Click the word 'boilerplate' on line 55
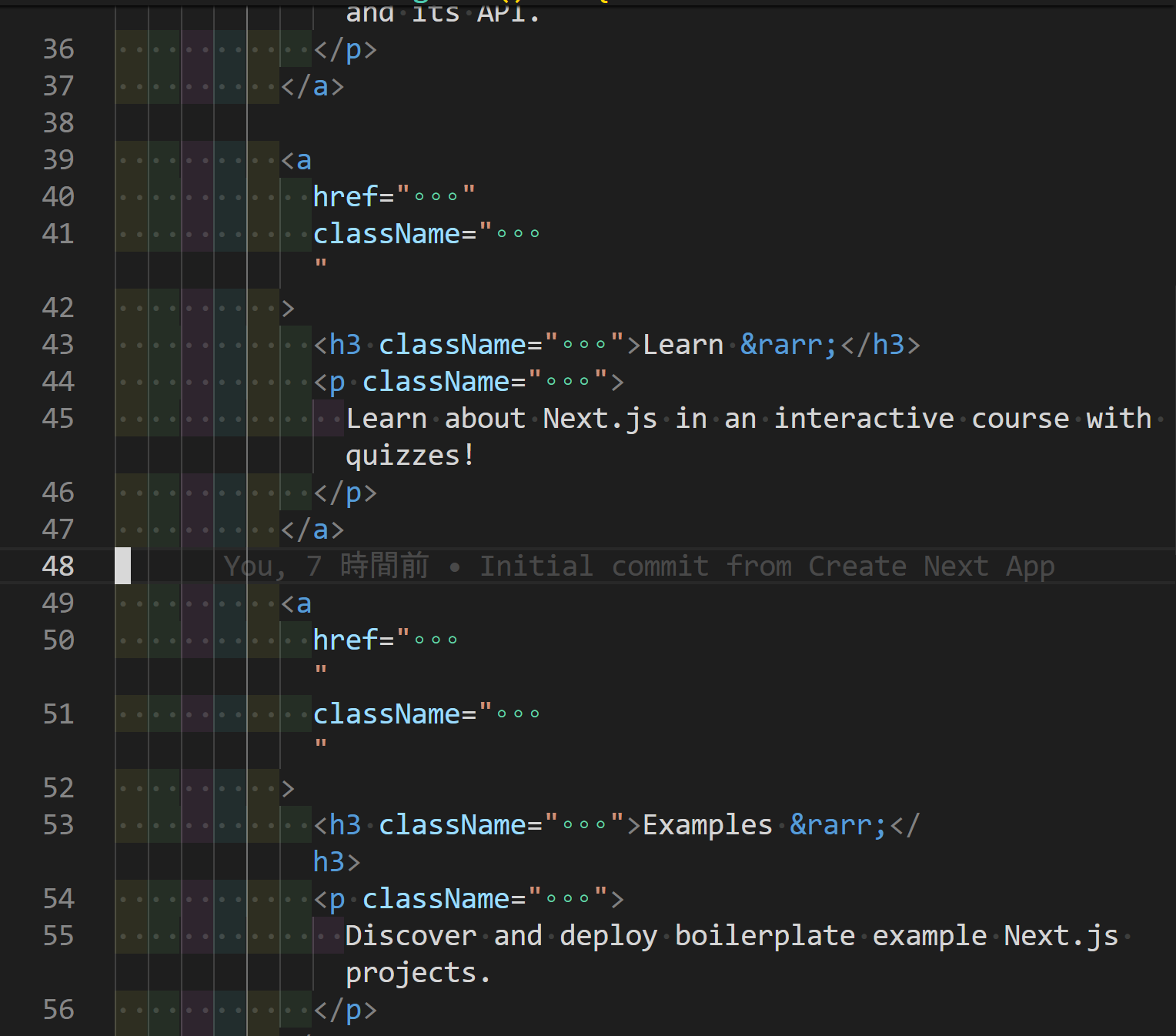The image size is (1176, 1036). click(765, 937)
